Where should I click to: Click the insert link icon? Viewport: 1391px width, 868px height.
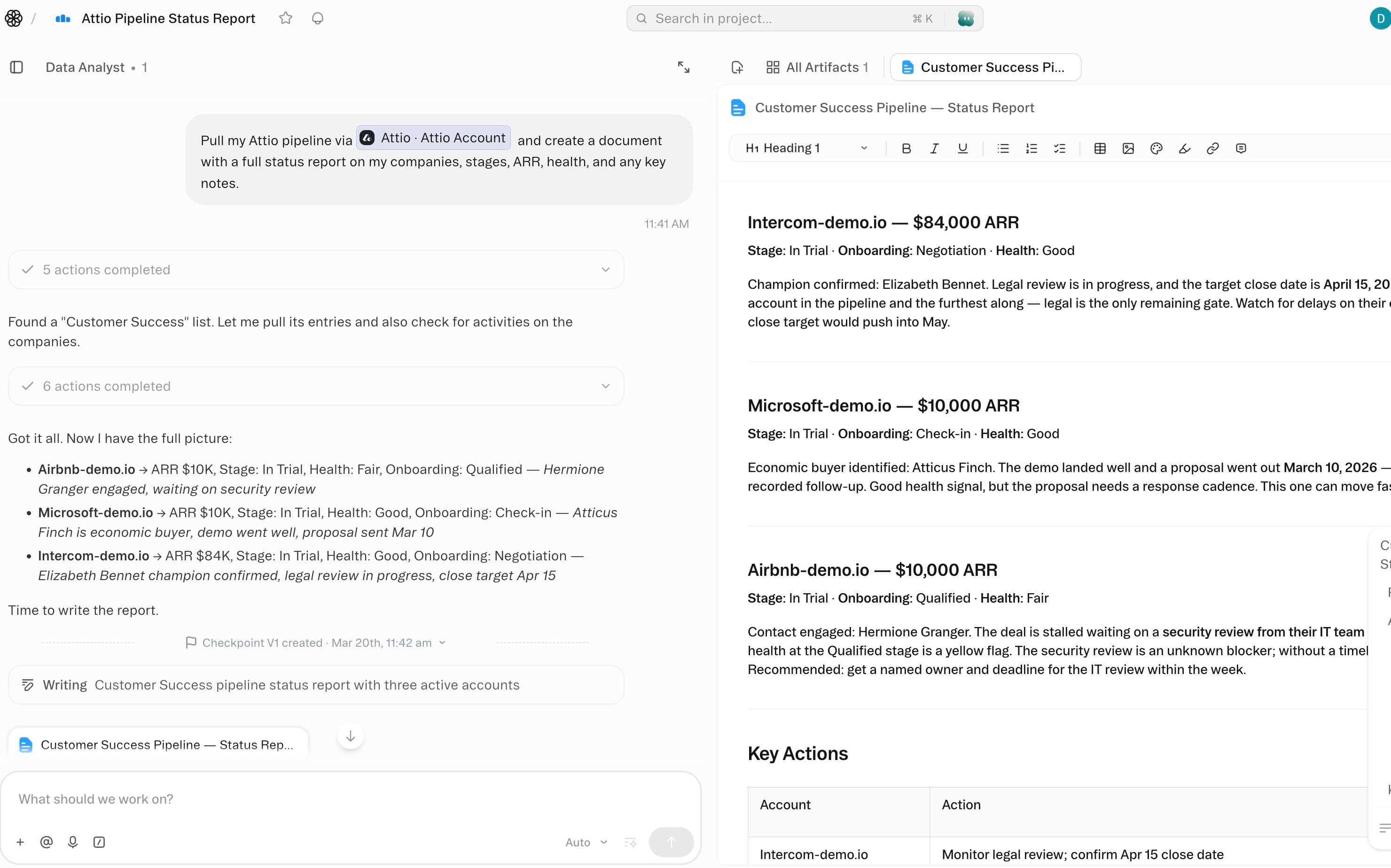tap(1212, 149)
